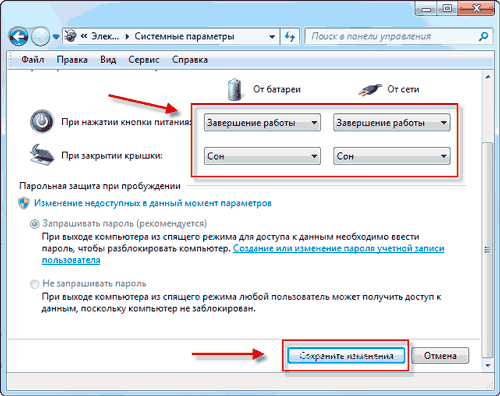This screenshot has height=396, width=500.
Task: Click the magnifier search icon
Action: 484,36
